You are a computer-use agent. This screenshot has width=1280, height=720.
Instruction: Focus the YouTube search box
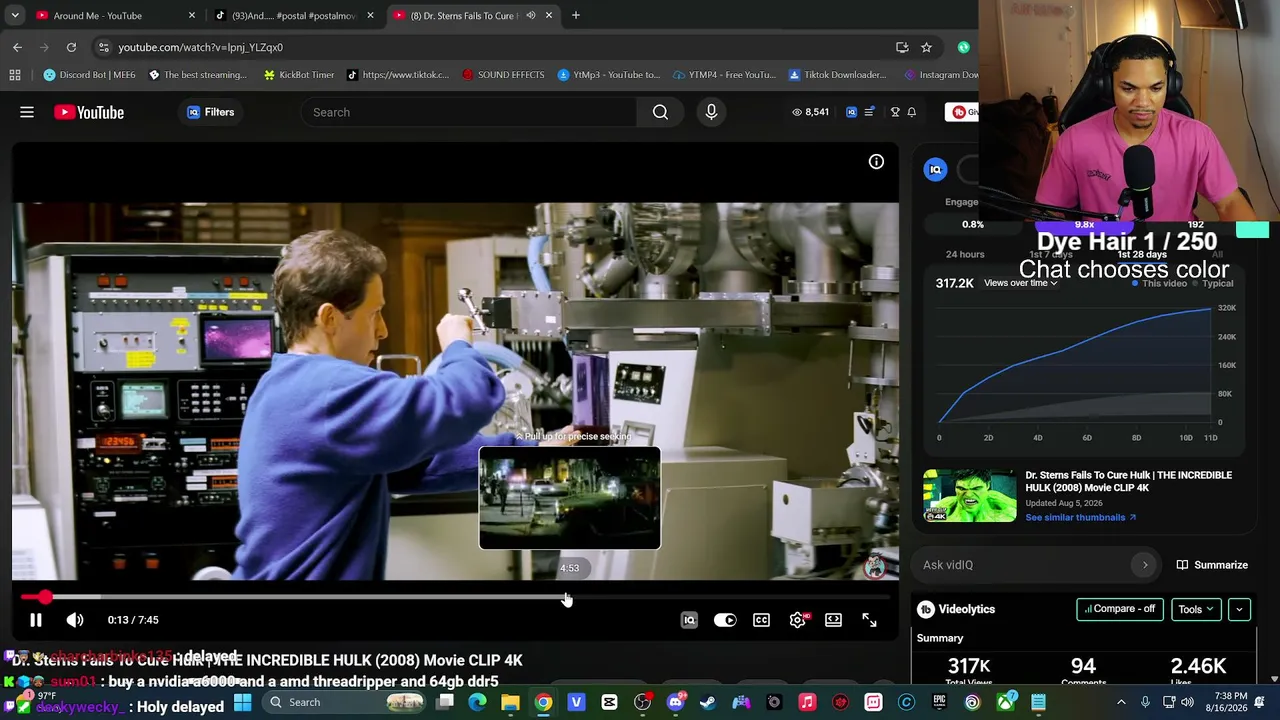pyautogui.click(x=468, y=112)
